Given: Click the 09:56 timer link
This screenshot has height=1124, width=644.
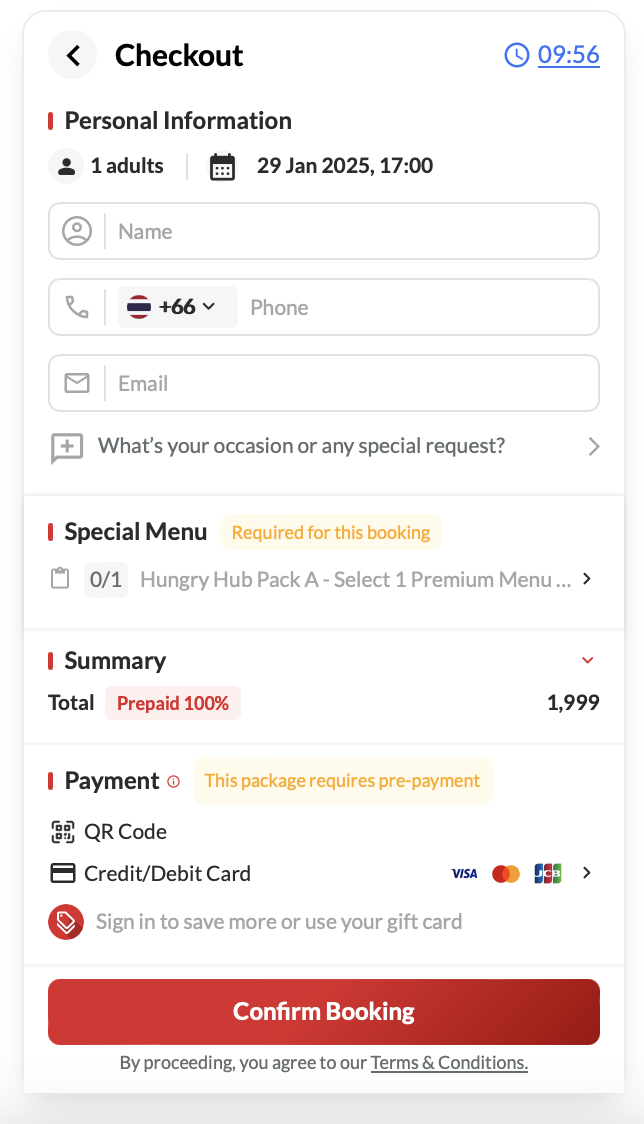Looking at the screenshot, I should coord(568,55).
